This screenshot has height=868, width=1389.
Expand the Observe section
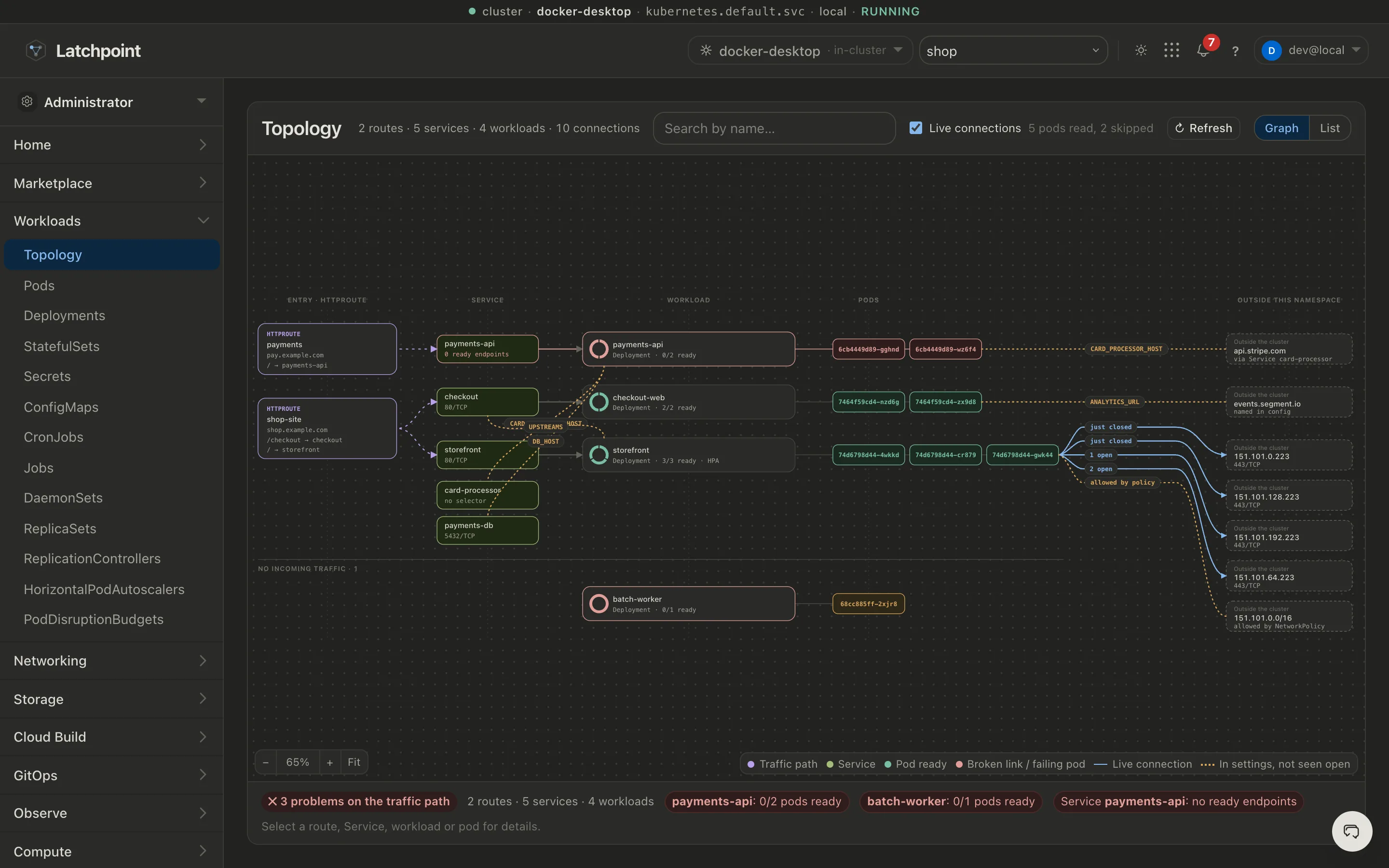point(111,814)
